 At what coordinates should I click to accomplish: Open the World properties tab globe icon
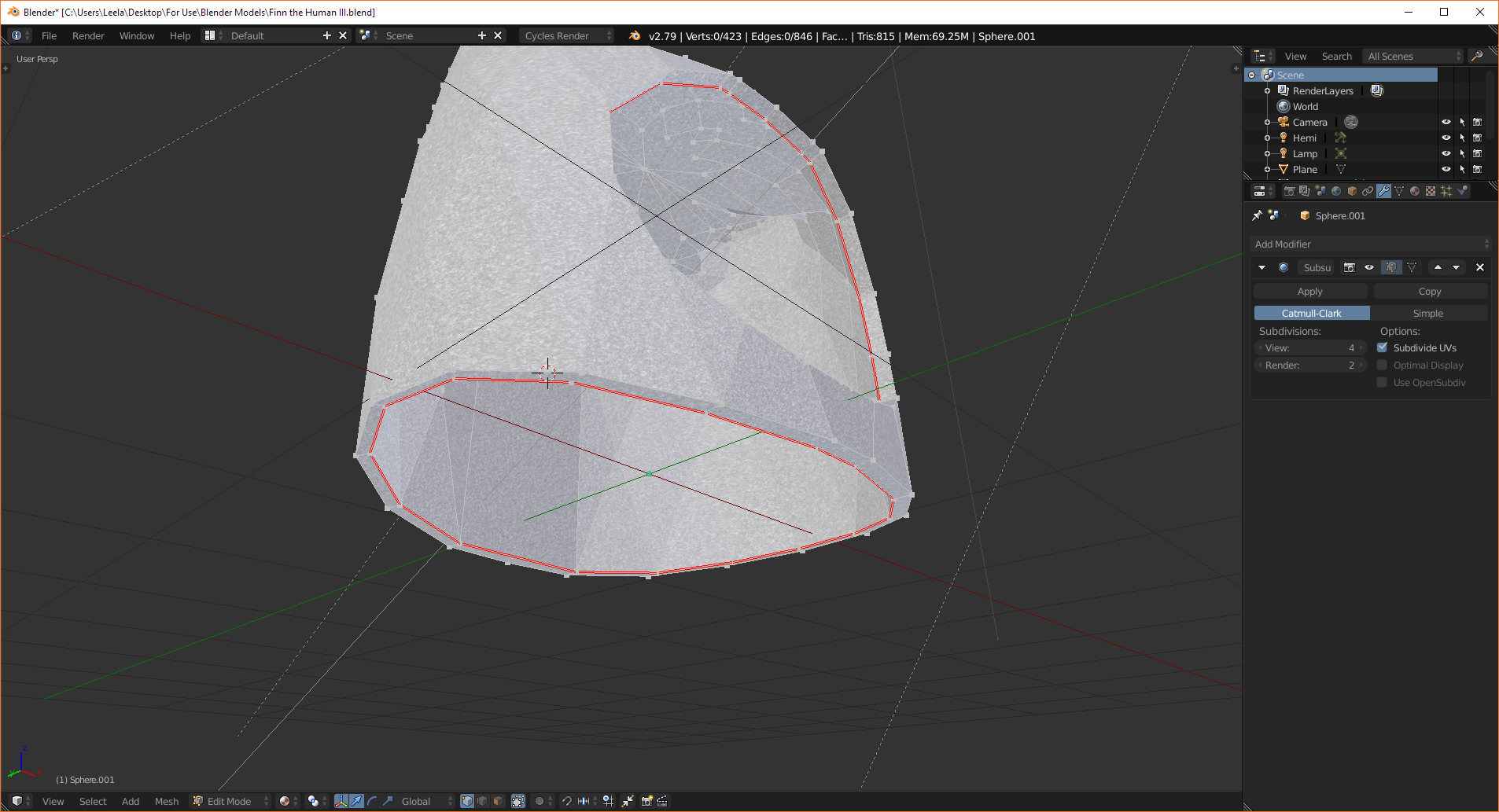(x=1336, y=191)
